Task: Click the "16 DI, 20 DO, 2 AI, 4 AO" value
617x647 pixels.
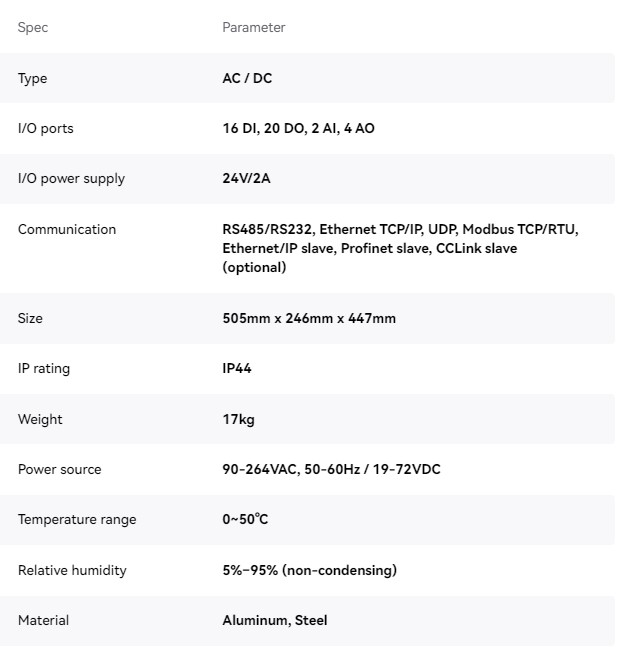Action: [298, 129]
